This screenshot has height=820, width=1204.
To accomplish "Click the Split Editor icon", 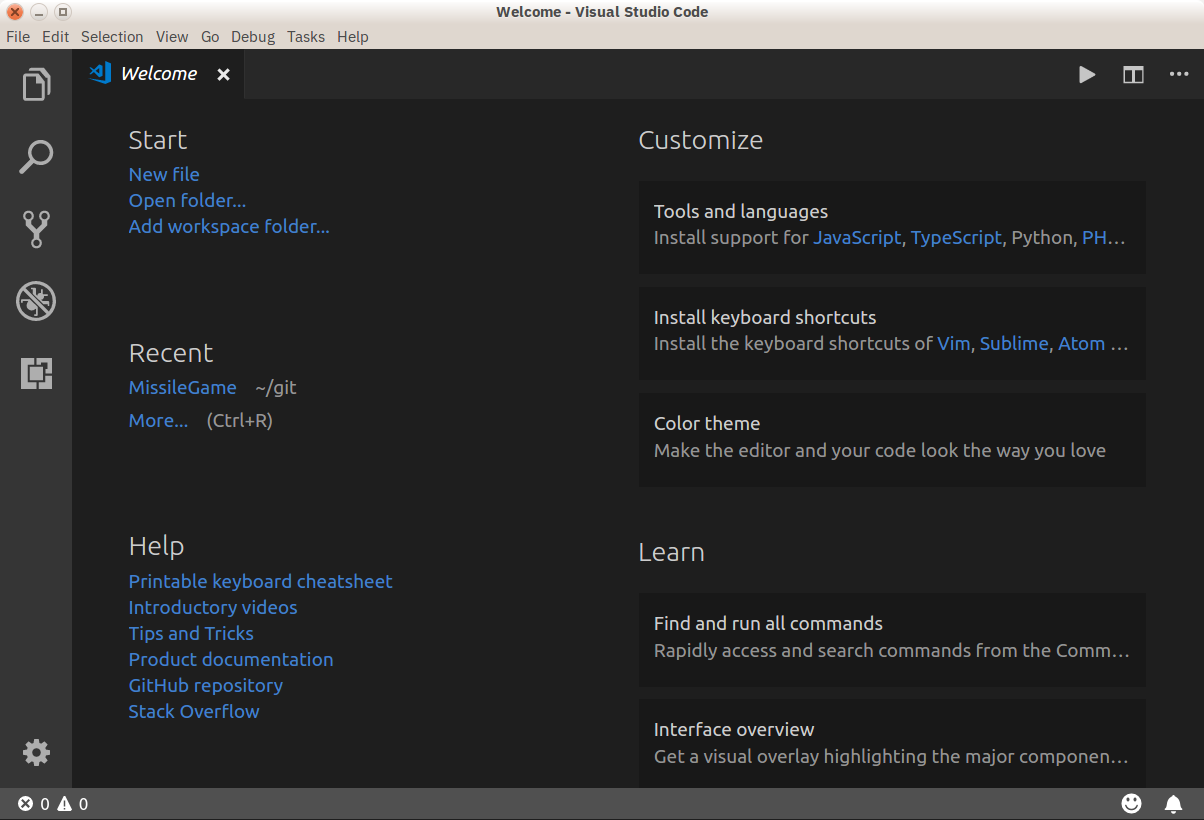I will tap(1132, 74).
